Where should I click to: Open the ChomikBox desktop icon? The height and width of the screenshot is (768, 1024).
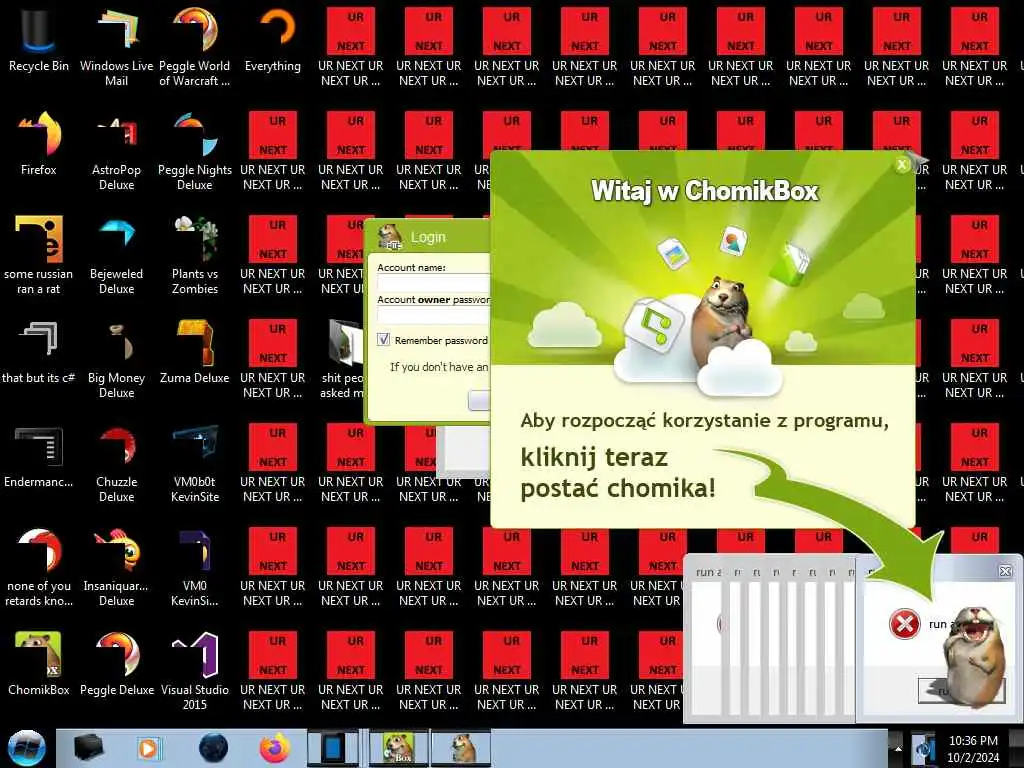pyautogui.click(x=39, y=664)
